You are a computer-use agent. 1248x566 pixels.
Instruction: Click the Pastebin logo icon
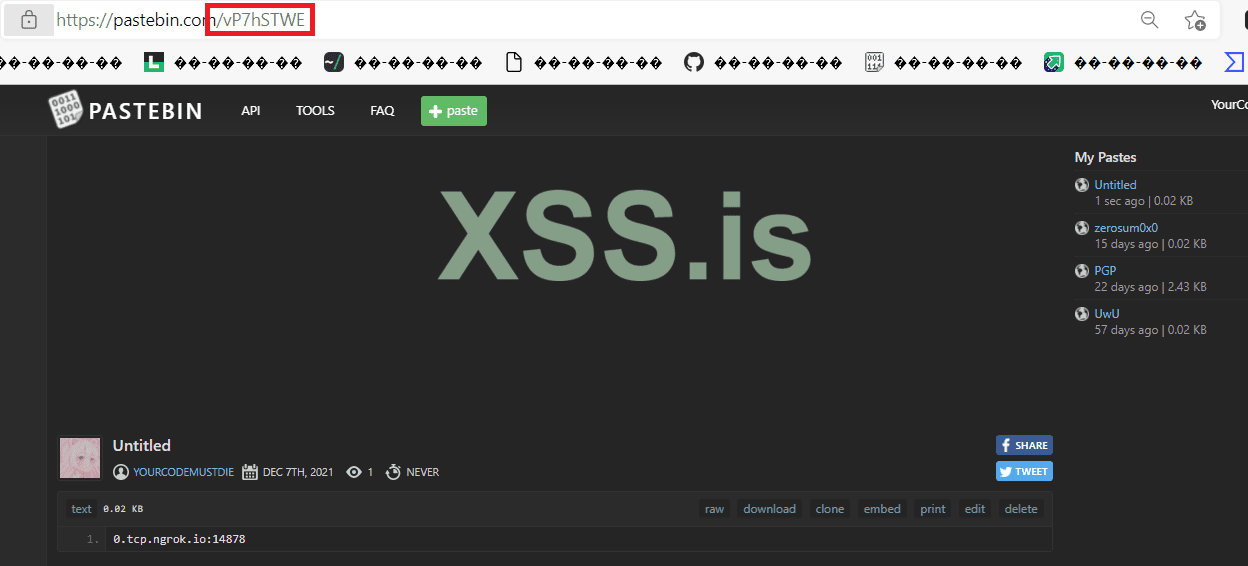(65, 110)
